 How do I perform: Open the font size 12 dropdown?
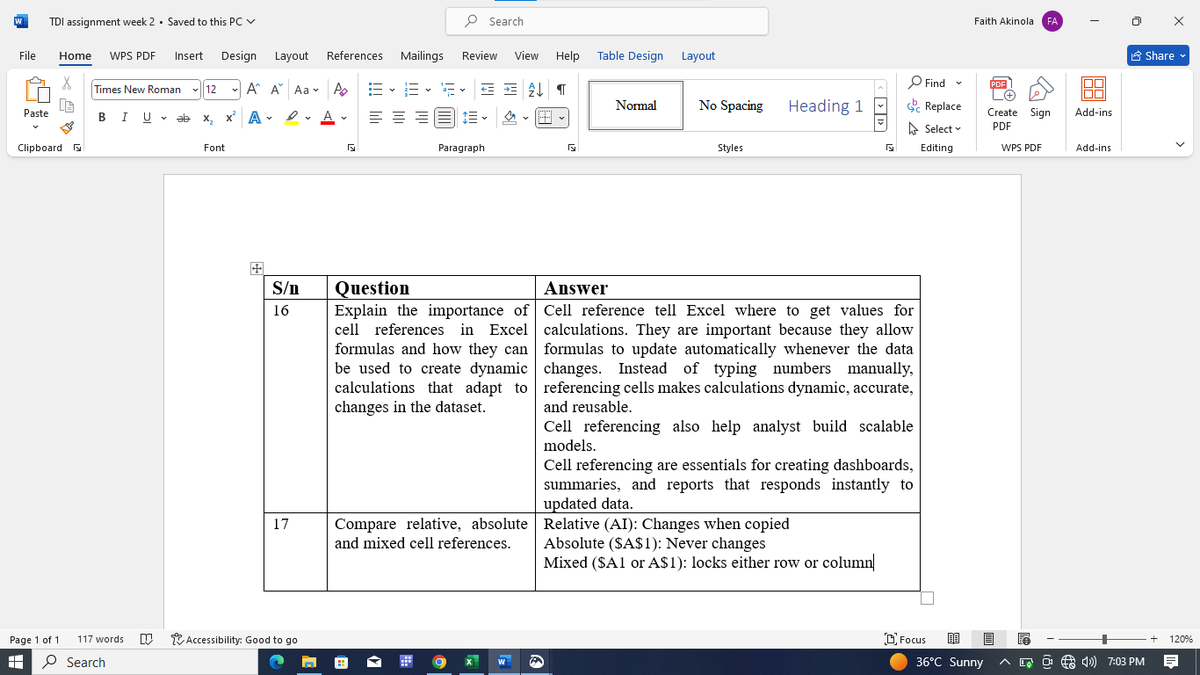(x=234, y=89)
